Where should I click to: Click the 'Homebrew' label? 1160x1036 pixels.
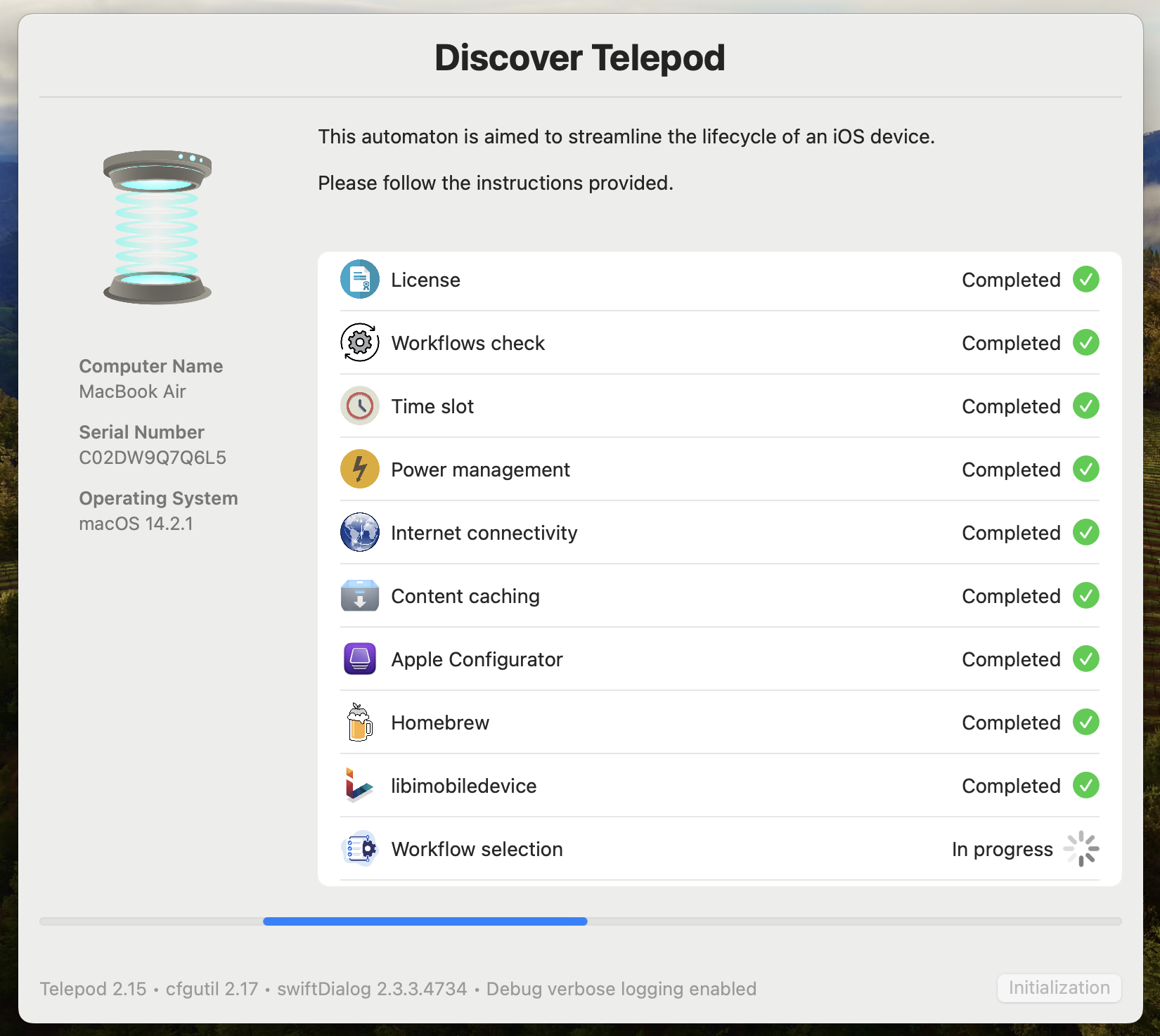(x=440, y=723)
